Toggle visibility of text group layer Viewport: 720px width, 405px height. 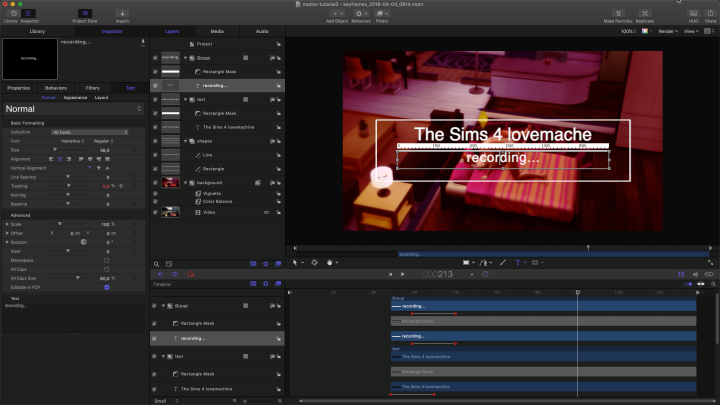pos(155,100)
